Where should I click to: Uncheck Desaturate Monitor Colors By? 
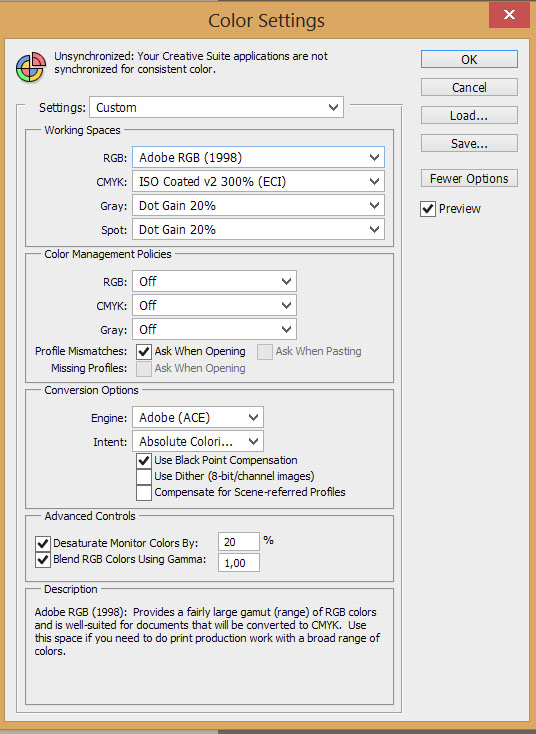point(43,543)
